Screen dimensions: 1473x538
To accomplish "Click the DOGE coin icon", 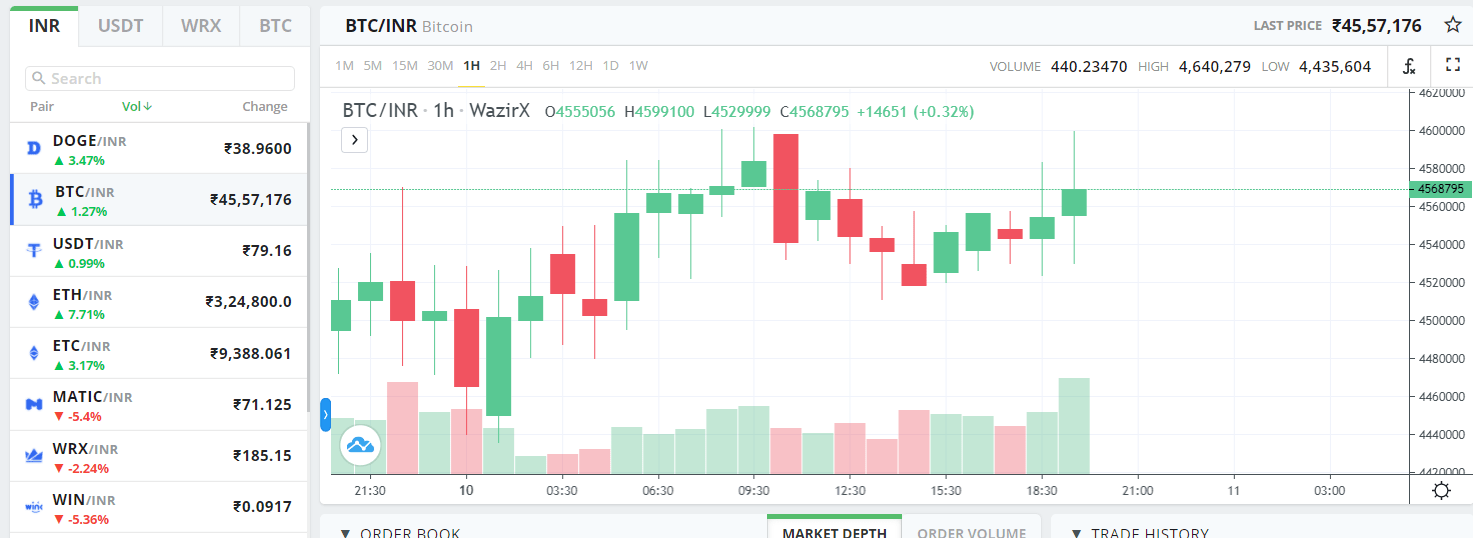I will [33, 149].
